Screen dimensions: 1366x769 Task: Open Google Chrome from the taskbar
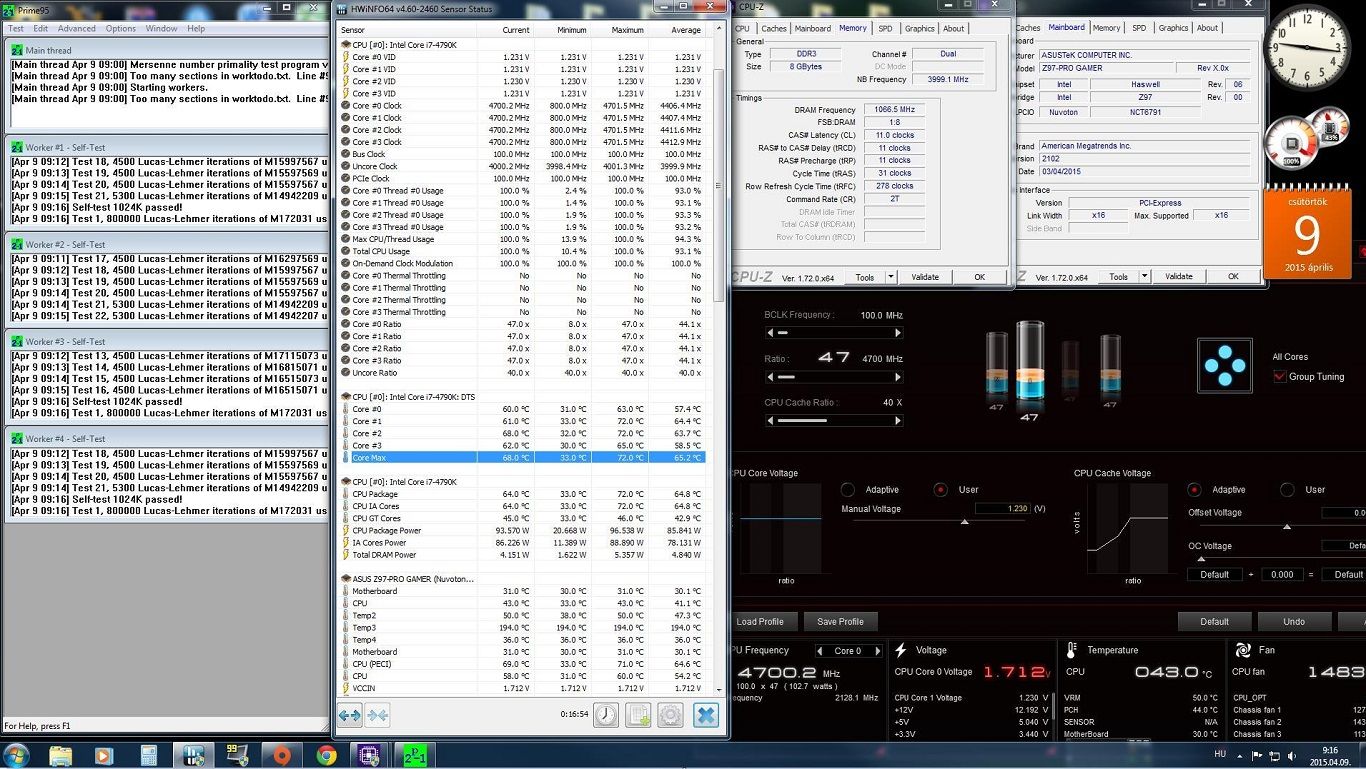click(x=326, y=755)
